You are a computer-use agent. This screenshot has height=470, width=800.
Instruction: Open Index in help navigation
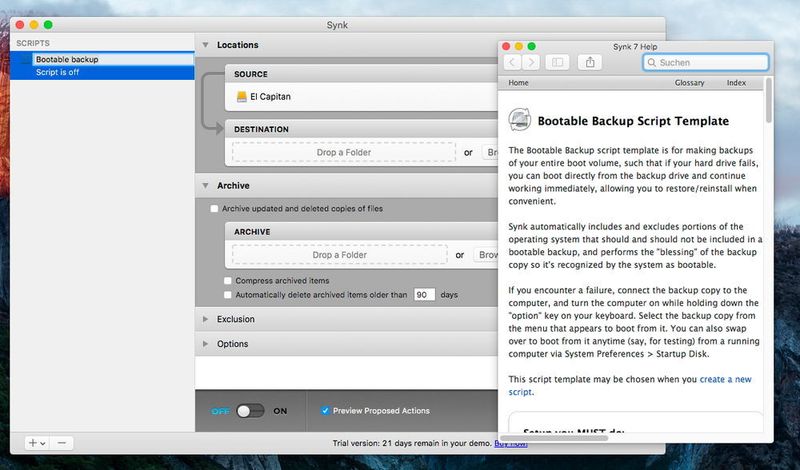[x=736, y=83]
